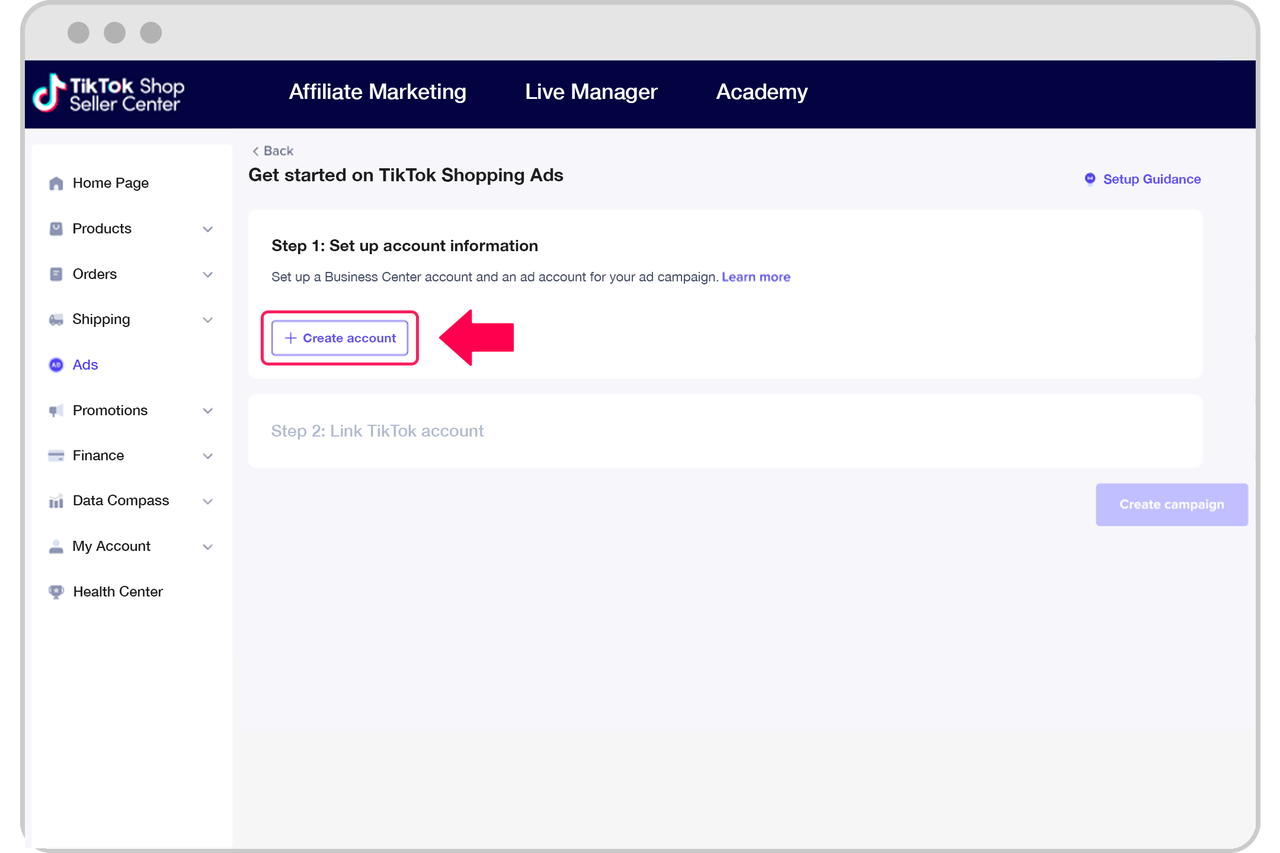Open the Live Manager tab

coord(591,92)
